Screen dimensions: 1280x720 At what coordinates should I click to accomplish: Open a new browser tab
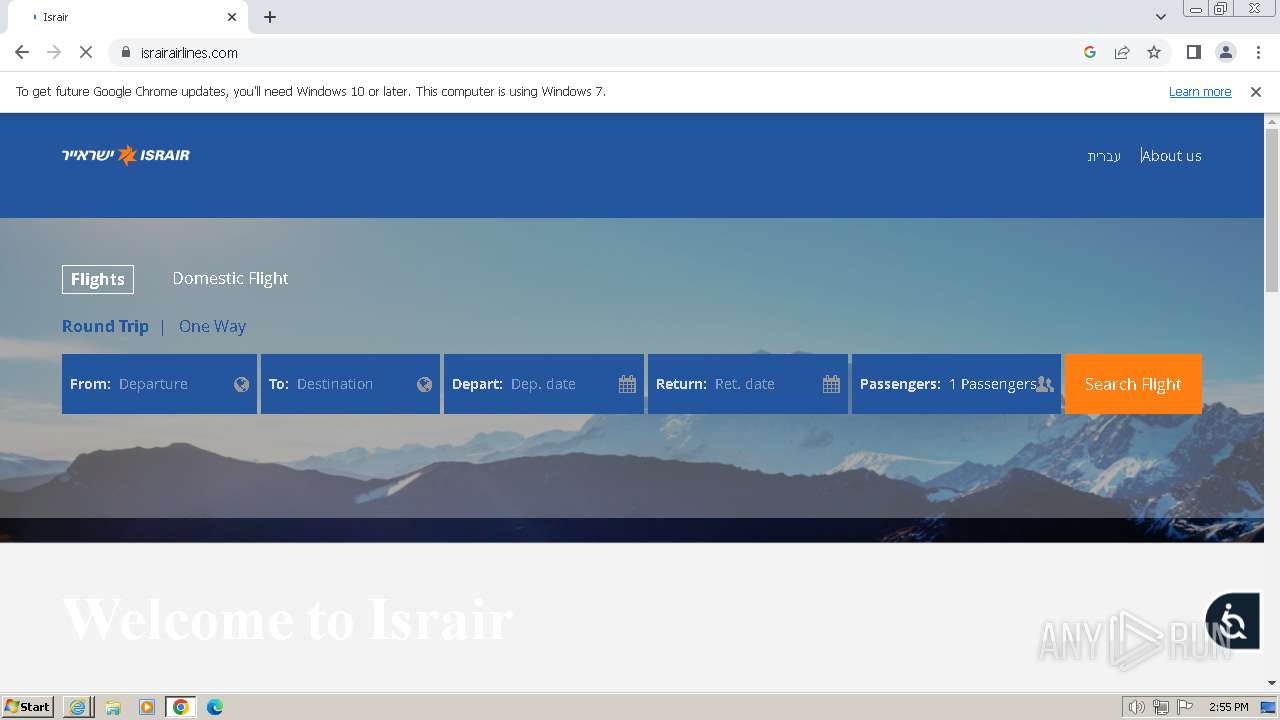[270, 17]
